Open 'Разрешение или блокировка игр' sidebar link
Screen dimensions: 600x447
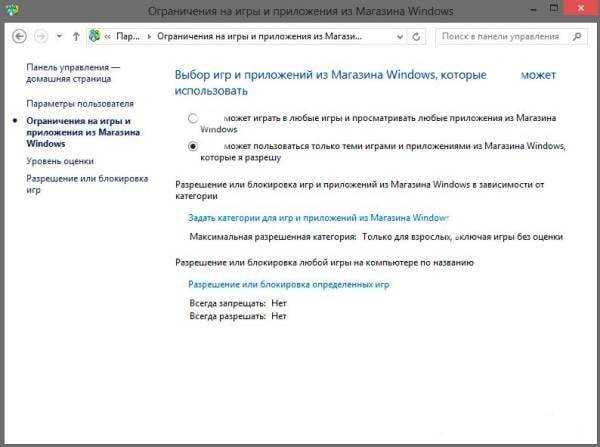tap(87, 184)
